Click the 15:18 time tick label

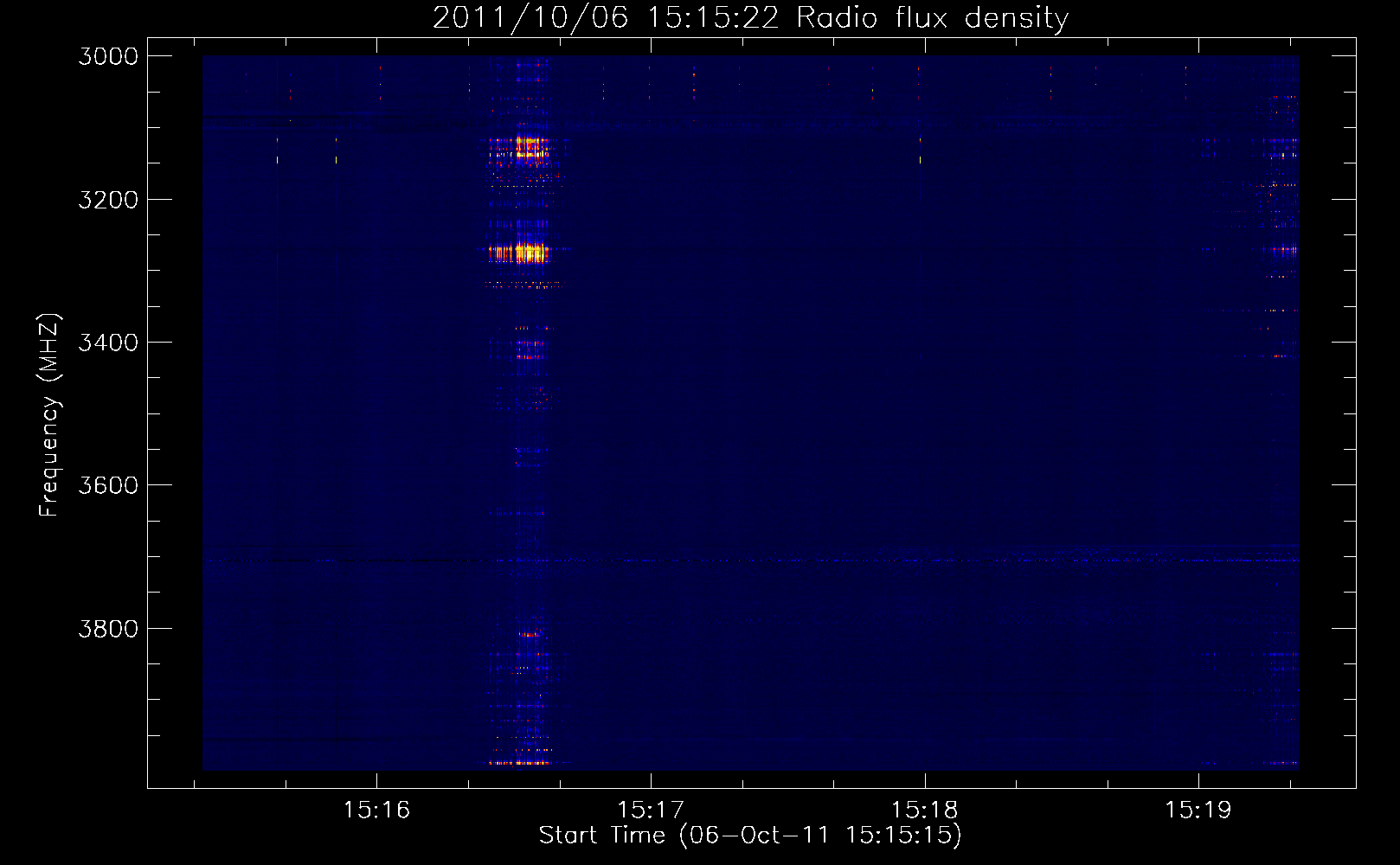click(925, 811)
